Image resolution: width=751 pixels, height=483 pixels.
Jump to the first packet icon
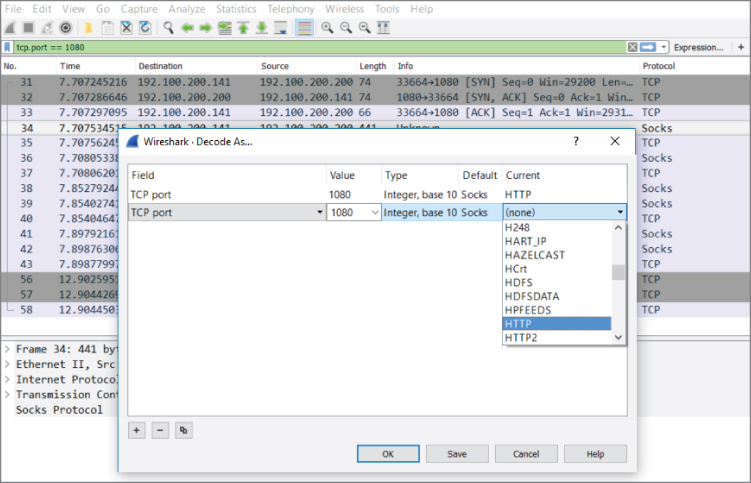pos(243,28)
